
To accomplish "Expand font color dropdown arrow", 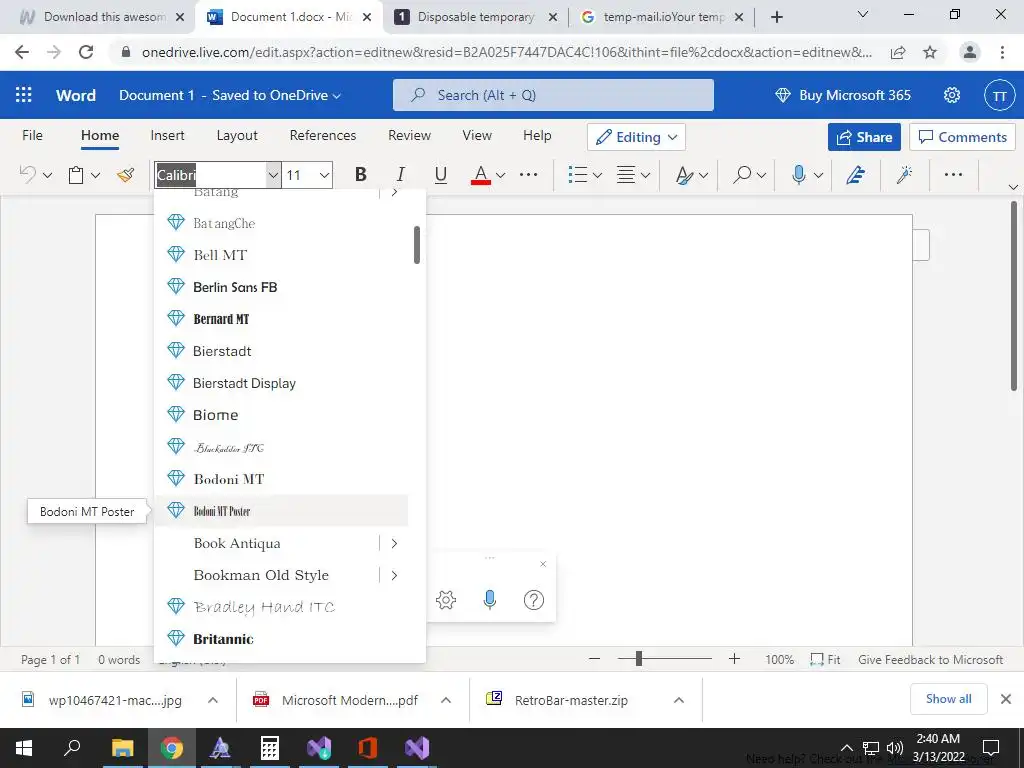I will pyautogui.click(x=500, y=175).
